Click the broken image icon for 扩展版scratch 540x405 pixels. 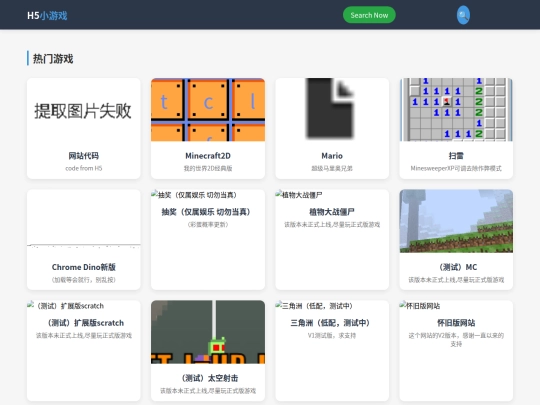click(30, 305)
